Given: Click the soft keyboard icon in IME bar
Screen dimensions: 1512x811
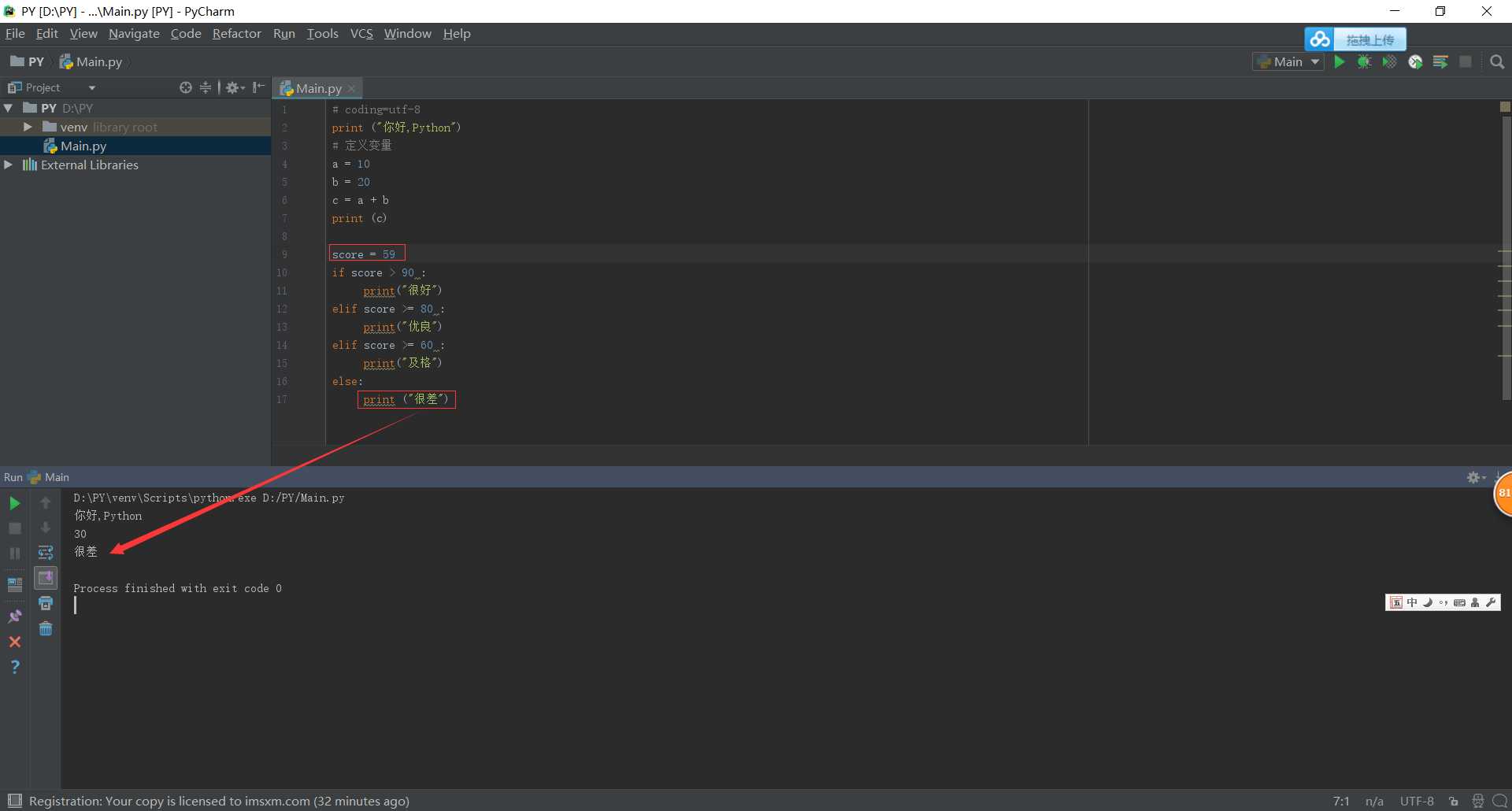Looking at the screenshot, I should click(1459, 602).
